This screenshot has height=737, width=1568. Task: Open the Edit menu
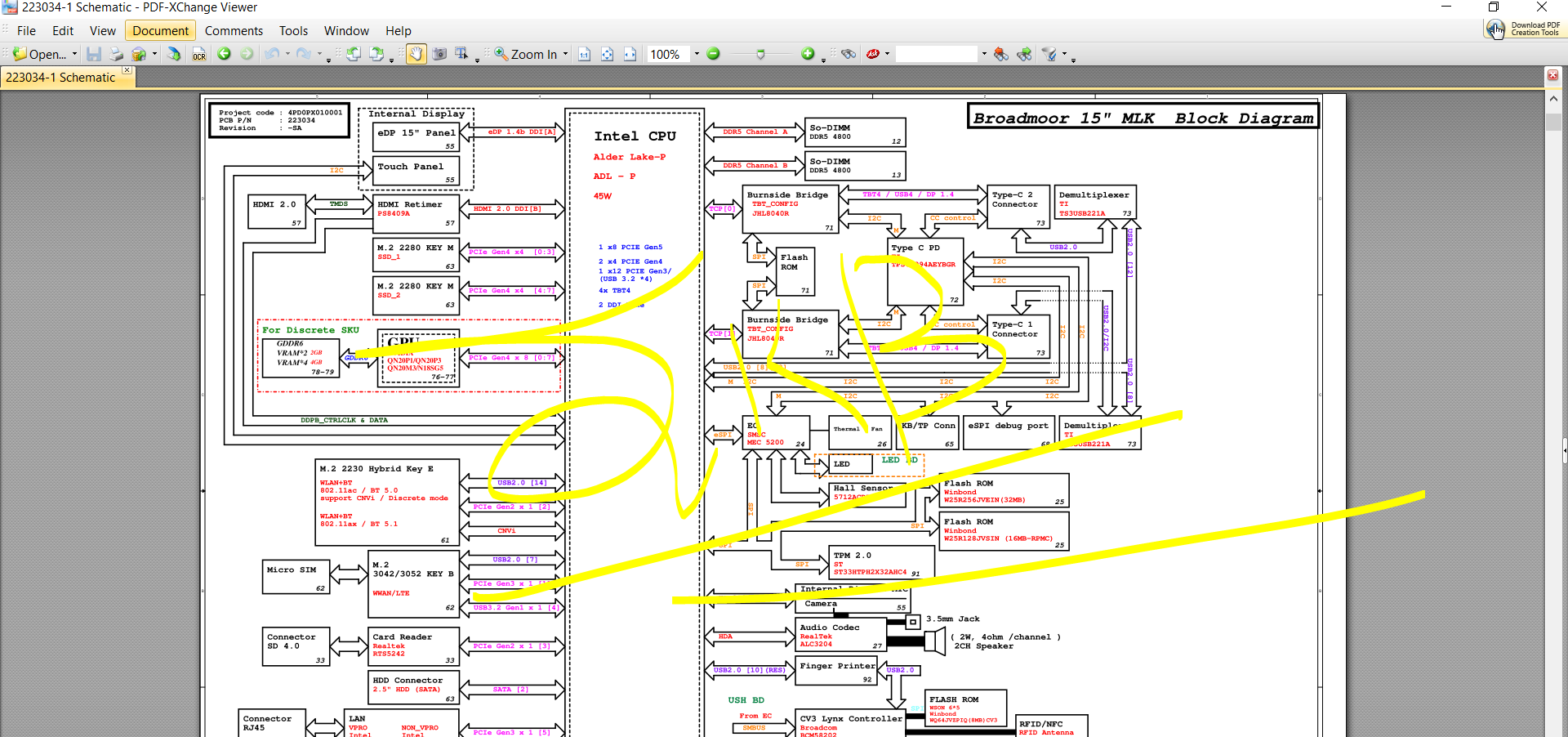(x=63, y=31)
